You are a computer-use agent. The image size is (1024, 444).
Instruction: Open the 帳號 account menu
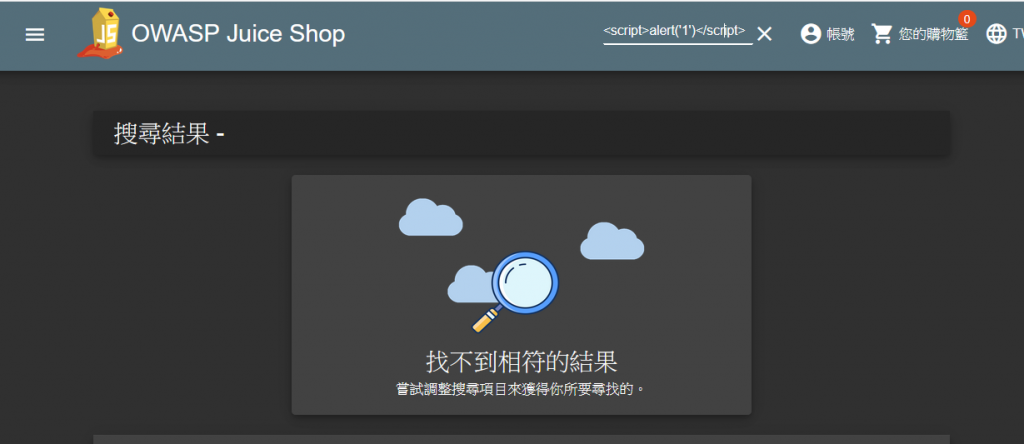(x=828, y=34)
